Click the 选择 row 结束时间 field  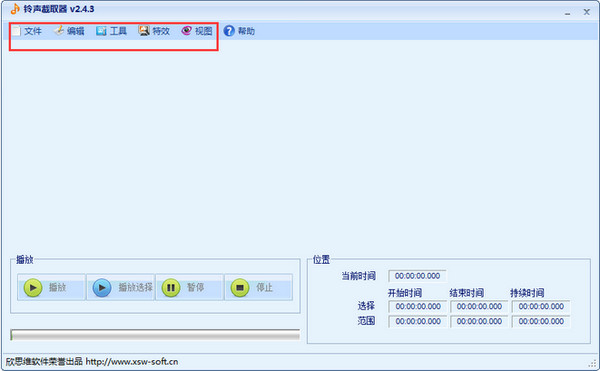tap(479, 306)
